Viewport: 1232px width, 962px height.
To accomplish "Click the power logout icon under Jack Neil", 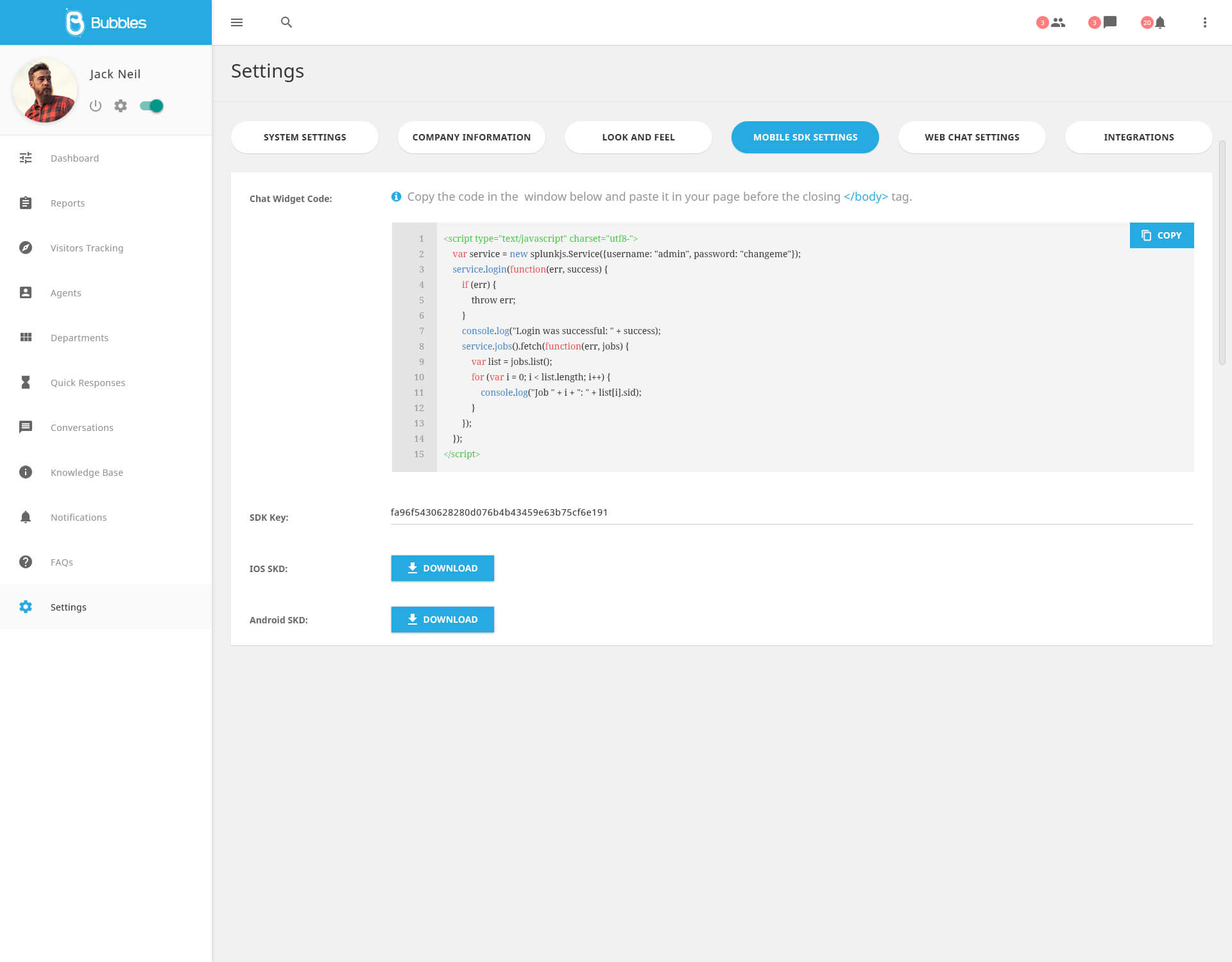I will click(x=96, y=106).
